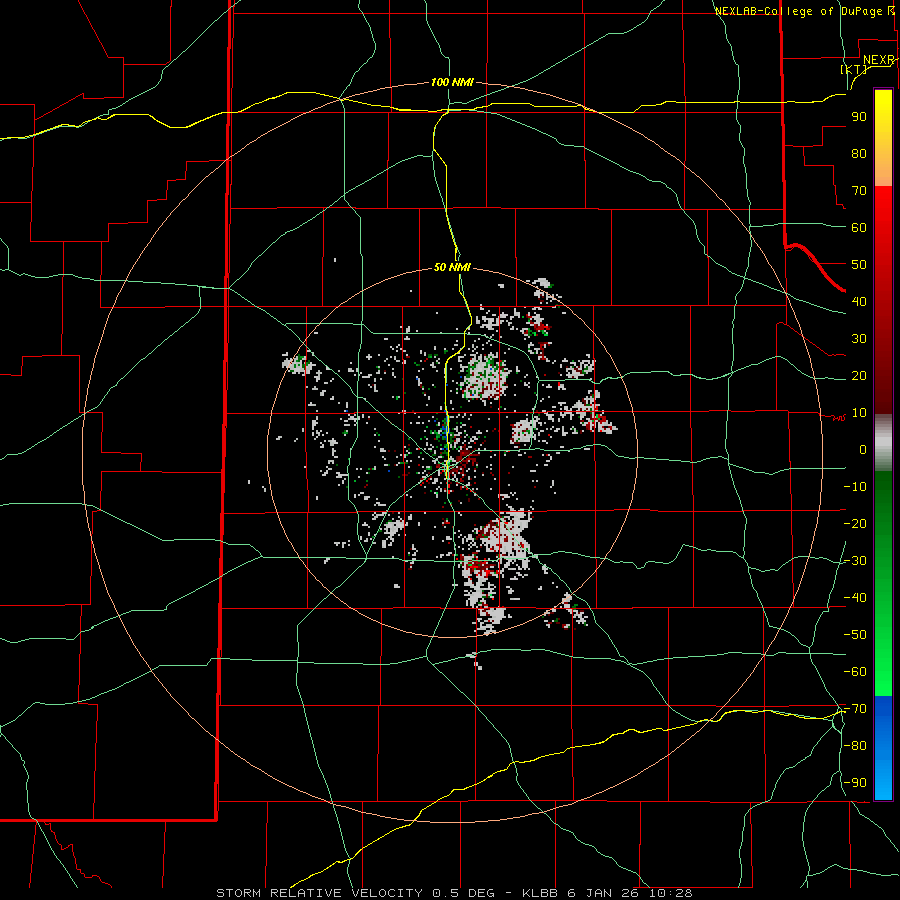Select the -30 value on the velocity scale

[x=855, y=561]
